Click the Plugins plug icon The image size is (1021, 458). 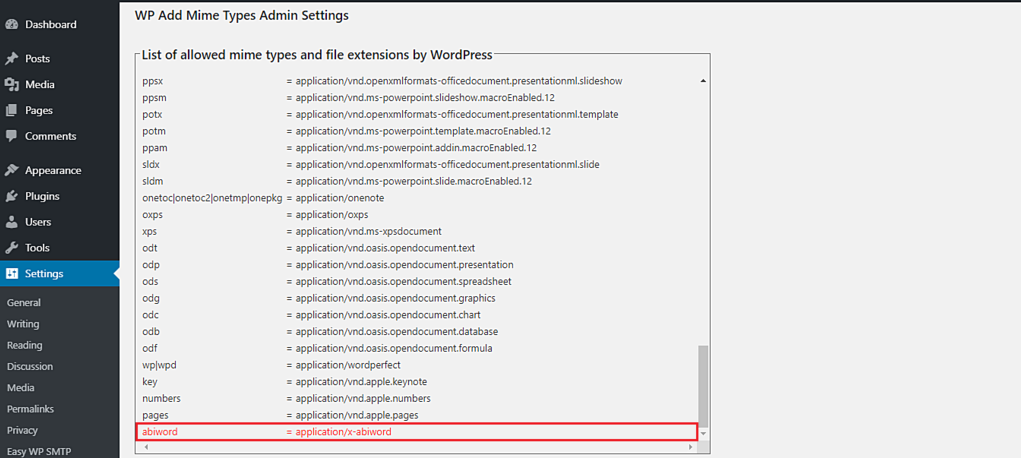[x=11, y=196]
